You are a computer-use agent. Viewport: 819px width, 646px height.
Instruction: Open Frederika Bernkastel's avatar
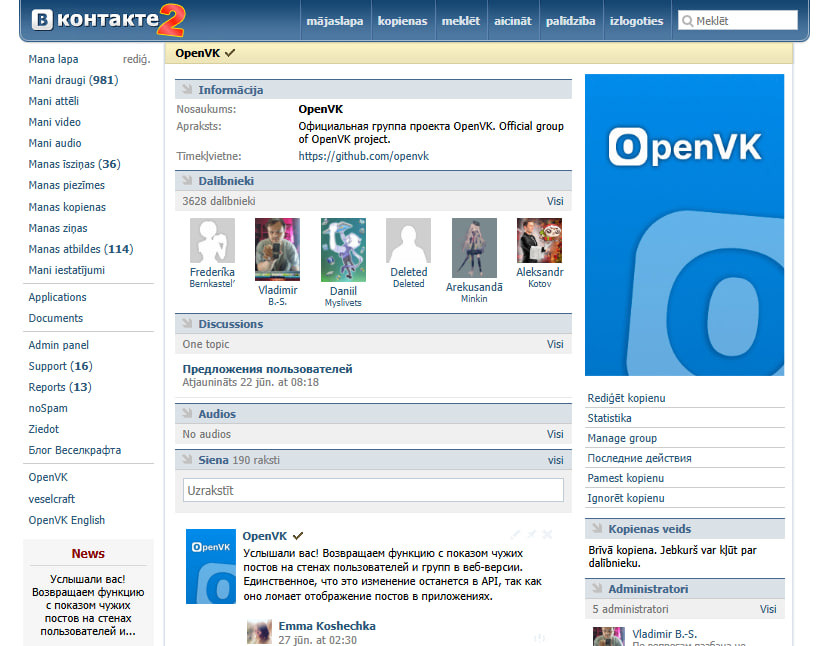212,240
